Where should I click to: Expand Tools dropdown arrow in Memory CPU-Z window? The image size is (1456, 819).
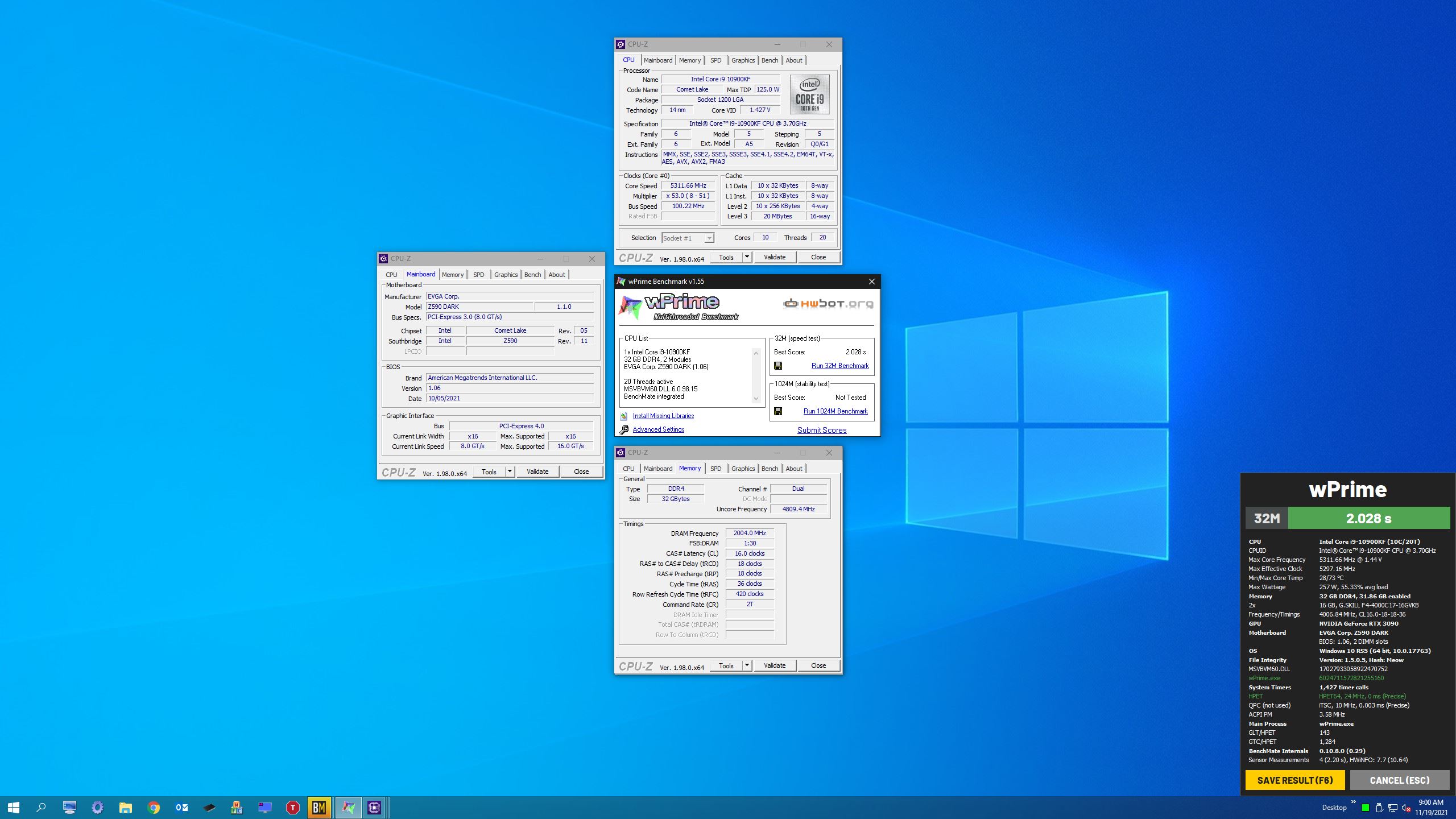click(x=747, y=665)
